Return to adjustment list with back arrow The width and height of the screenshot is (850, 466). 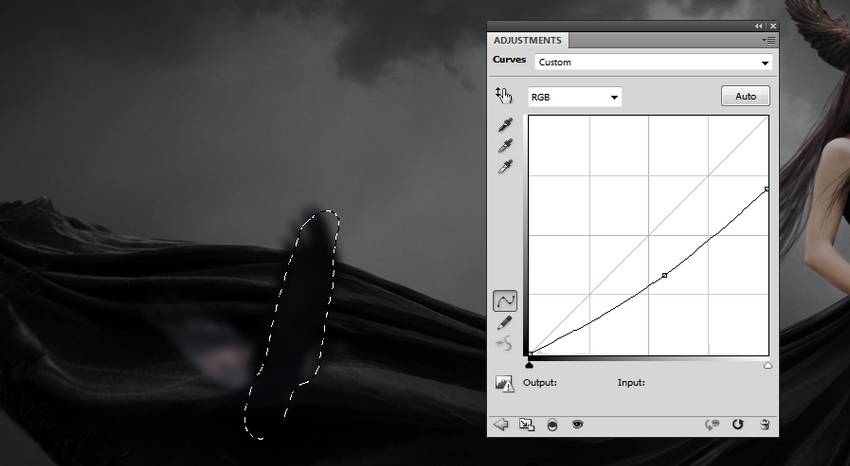coord(501,424)
